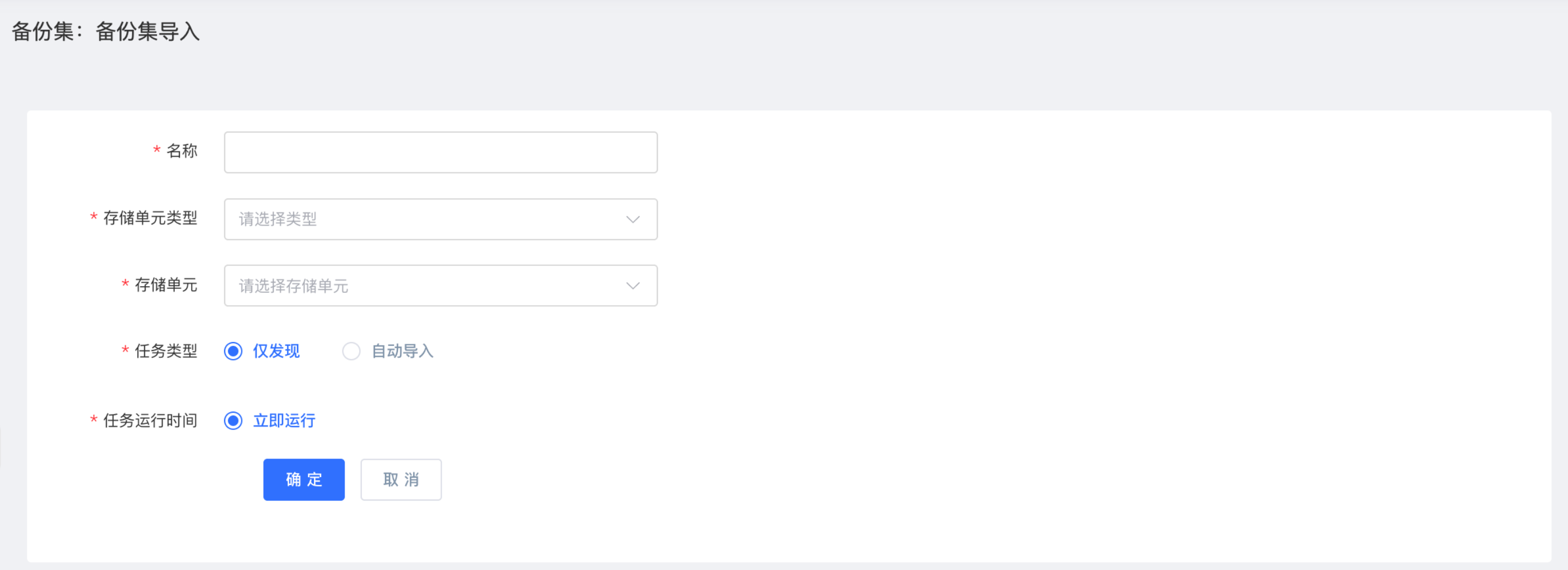Click the 存储单元类型 field label
Viewport: 1568px width, 570px height.
pos(150,218)
